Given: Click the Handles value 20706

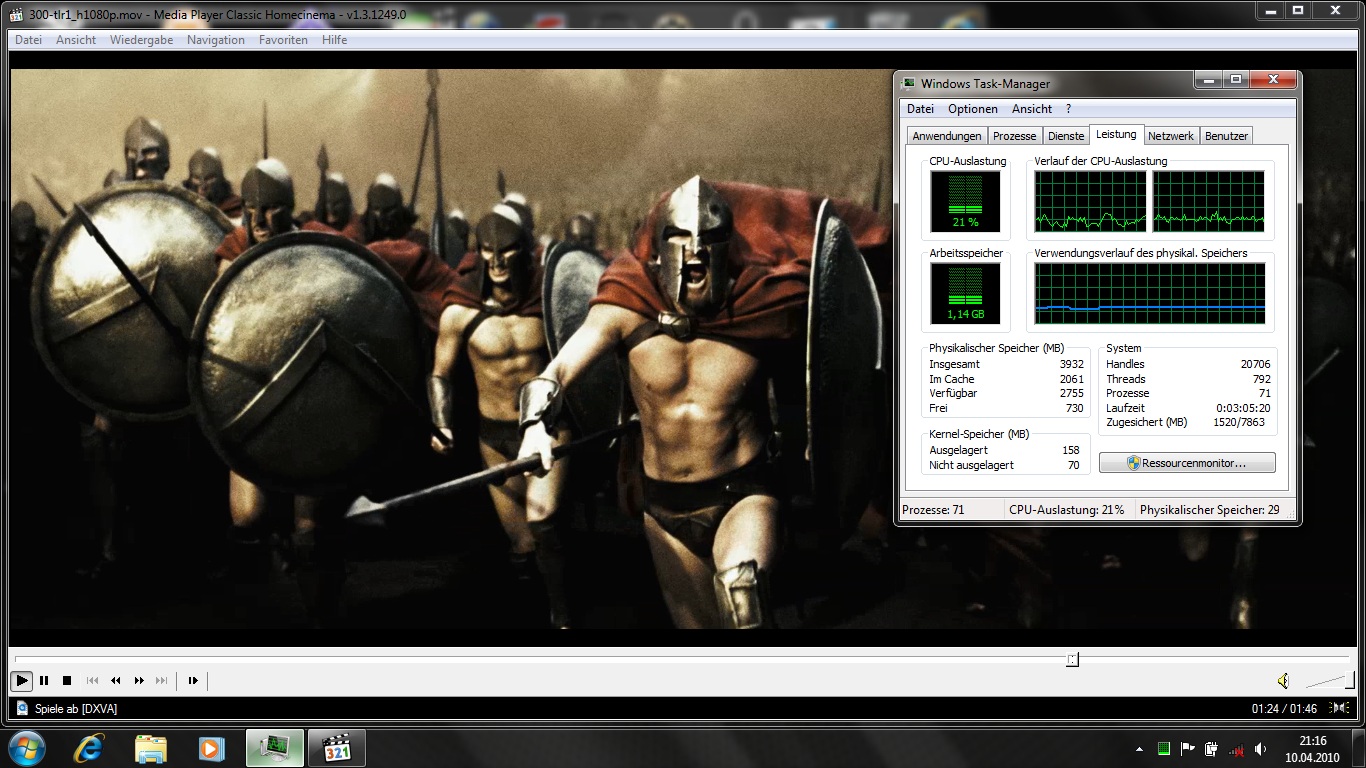Looking at the screenshot, I should coord(1255,365).
